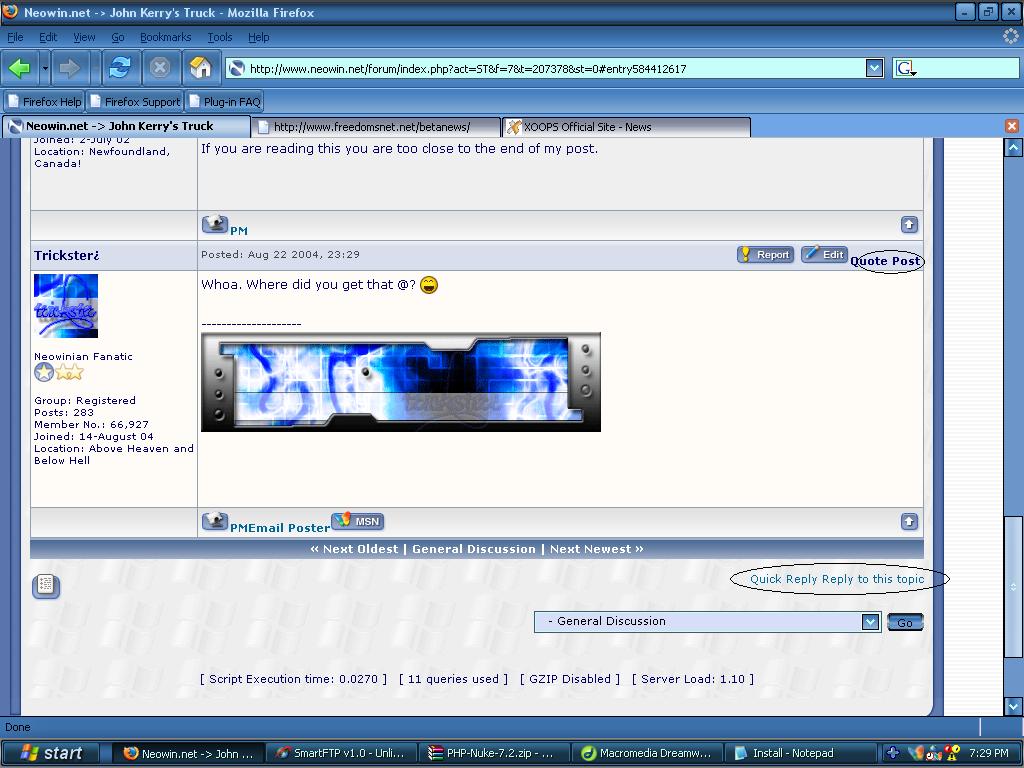Screen dimensions: 1024x768
Task: Switch to the Neowin.net John Kerry's Truck tab
Action: (x=127, y=126)
